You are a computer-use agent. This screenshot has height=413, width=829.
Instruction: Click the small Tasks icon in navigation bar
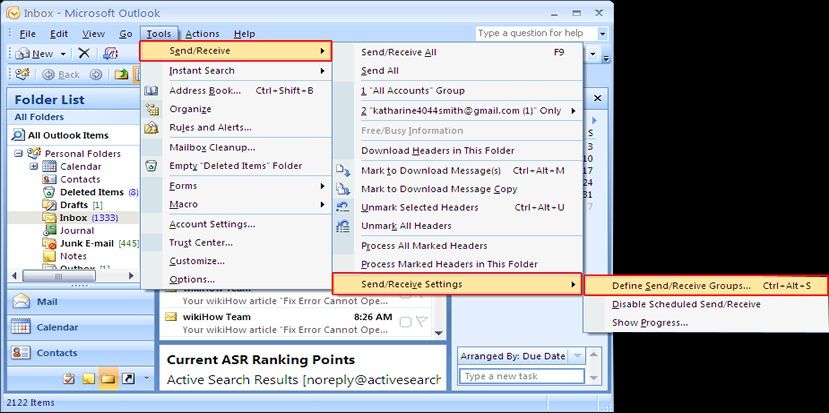70,379
